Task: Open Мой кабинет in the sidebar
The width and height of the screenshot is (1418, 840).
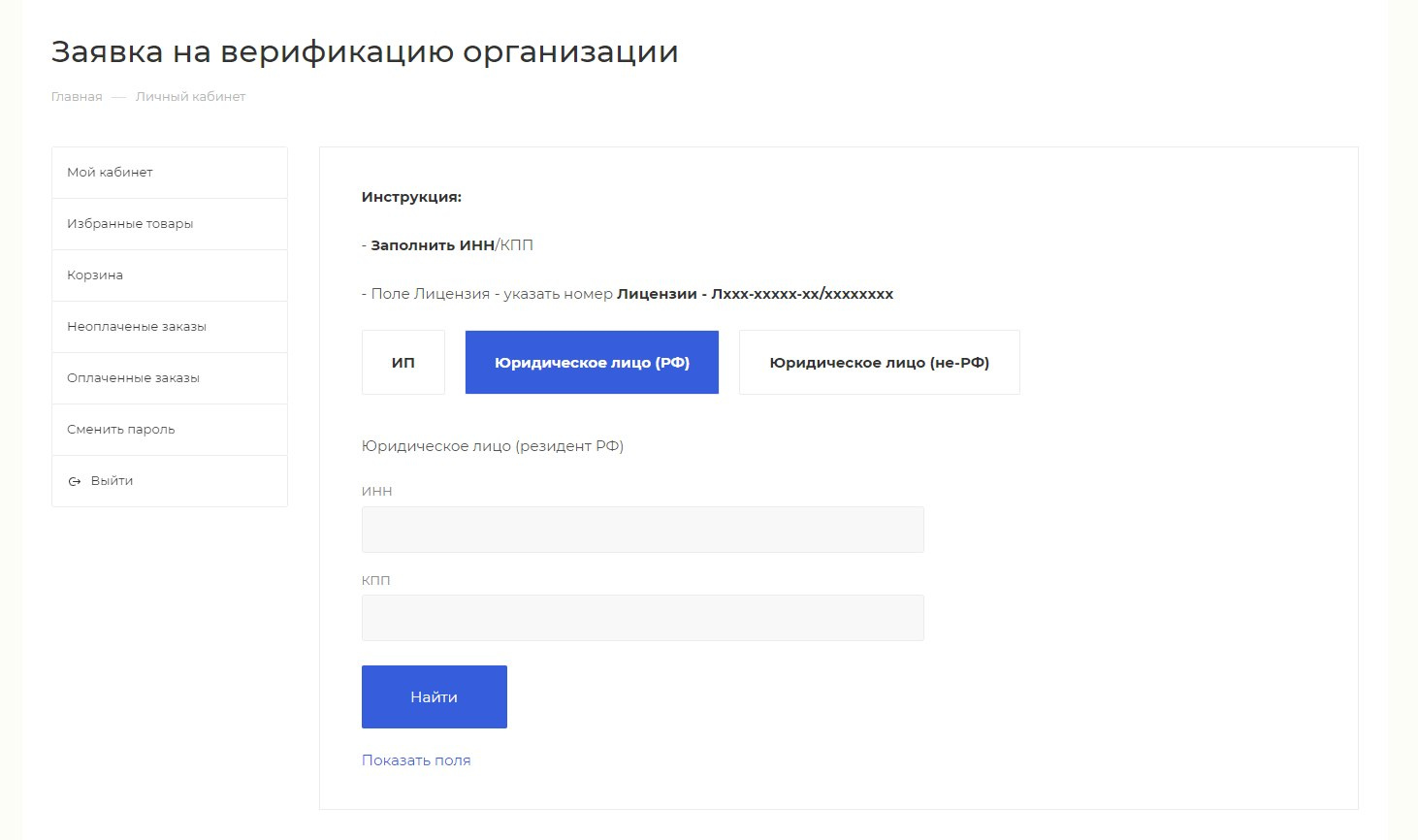Action: (x=170, y=173)
